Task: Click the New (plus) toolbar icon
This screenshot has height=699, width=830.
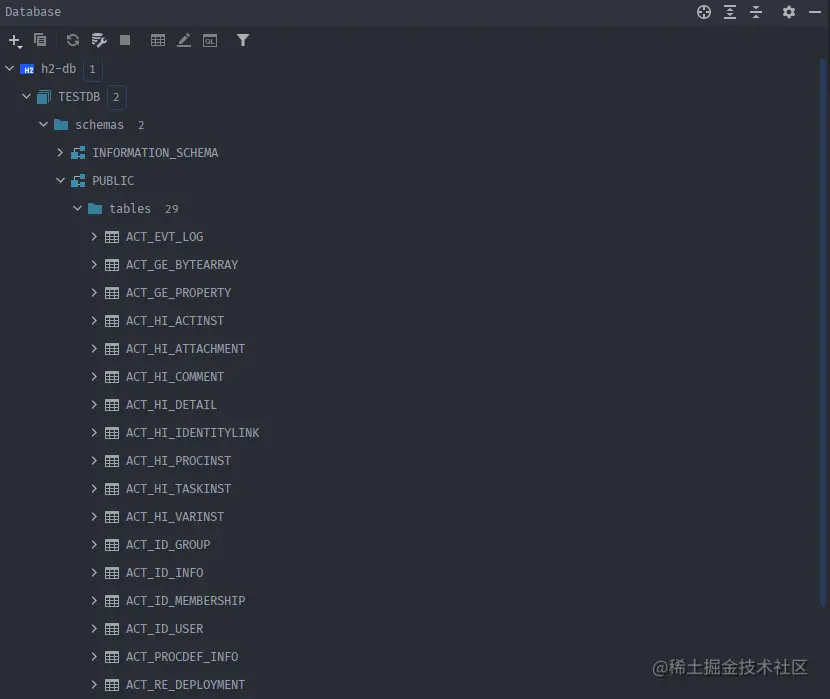Action: point(14,41)
